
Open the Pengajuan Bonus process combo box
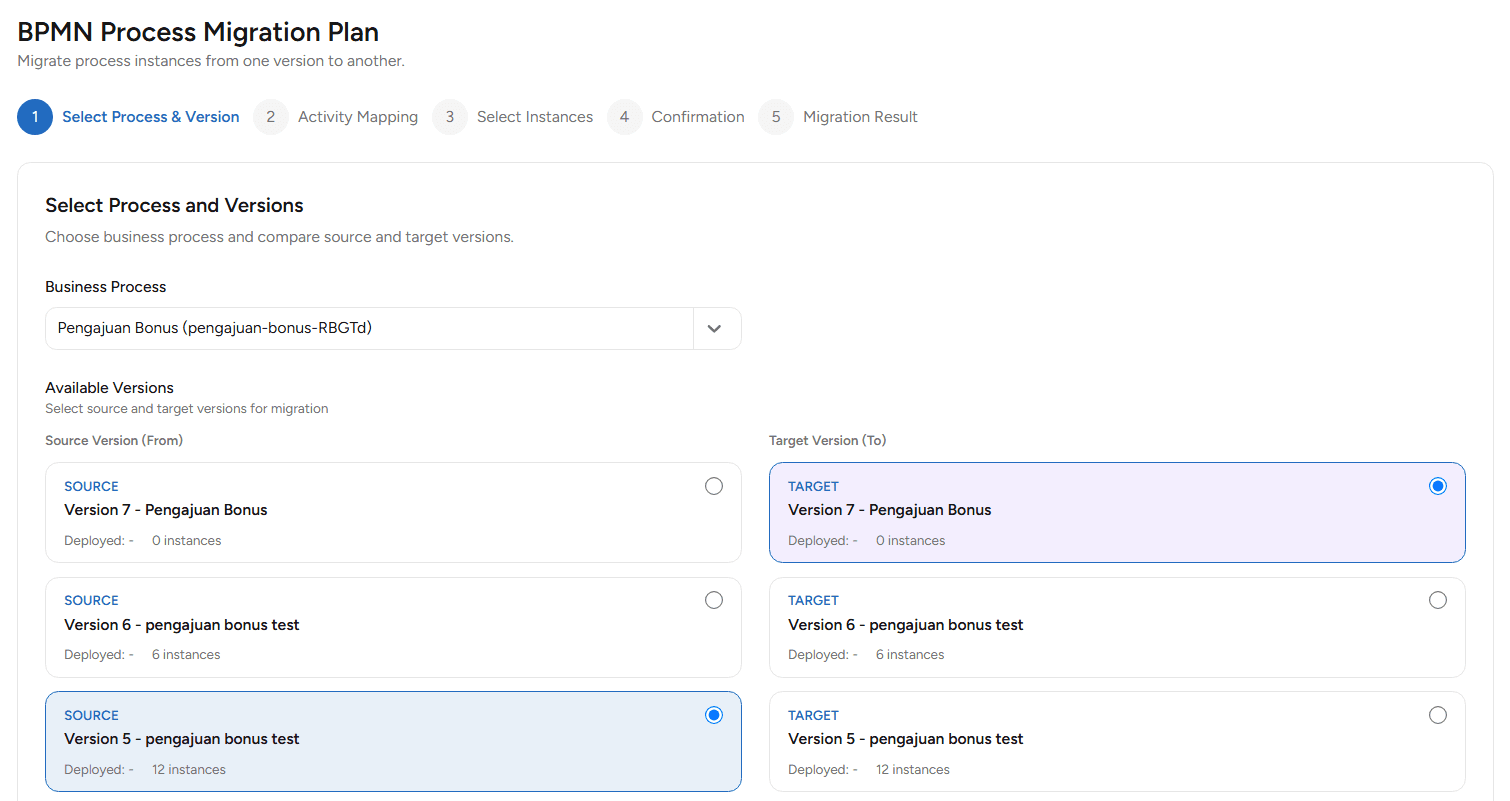(393, 328)
